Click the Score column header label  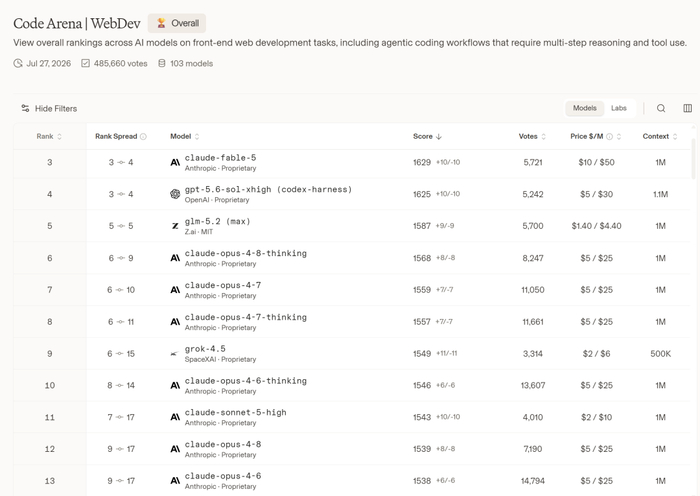[423, 137]
